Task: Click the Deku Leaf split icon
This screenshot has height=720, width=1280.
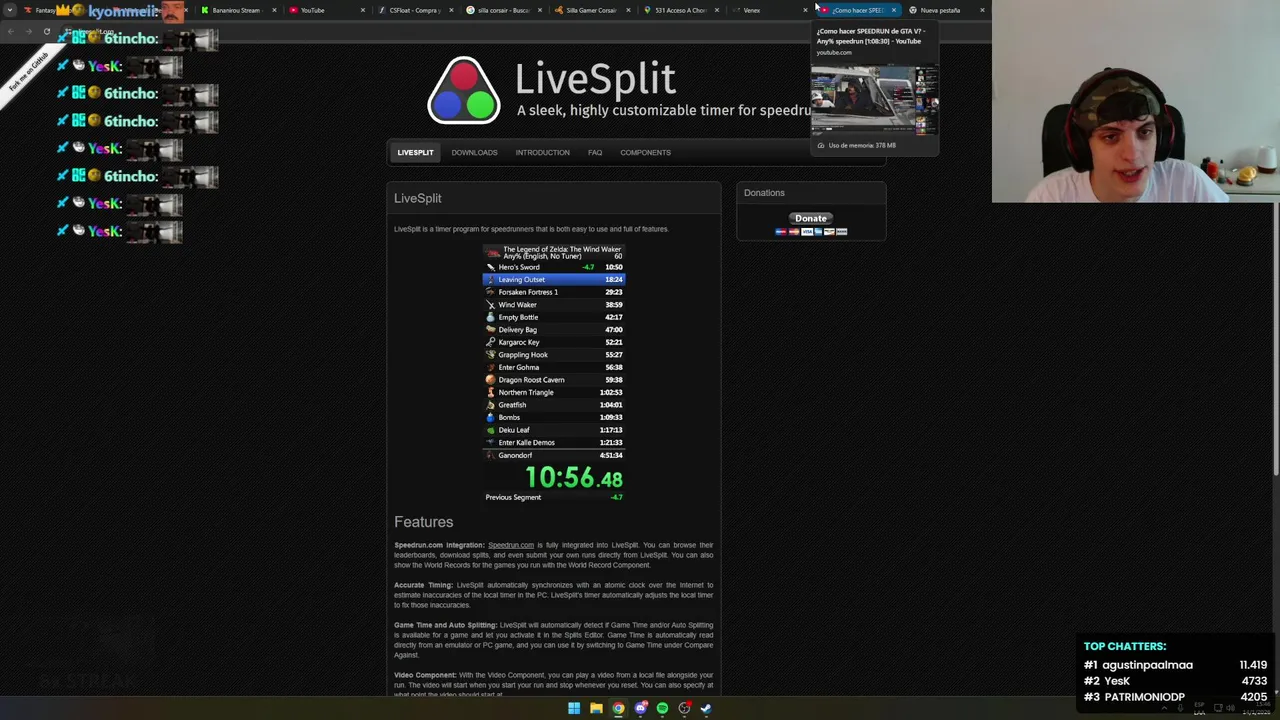Action: click(x=490, y=430)
